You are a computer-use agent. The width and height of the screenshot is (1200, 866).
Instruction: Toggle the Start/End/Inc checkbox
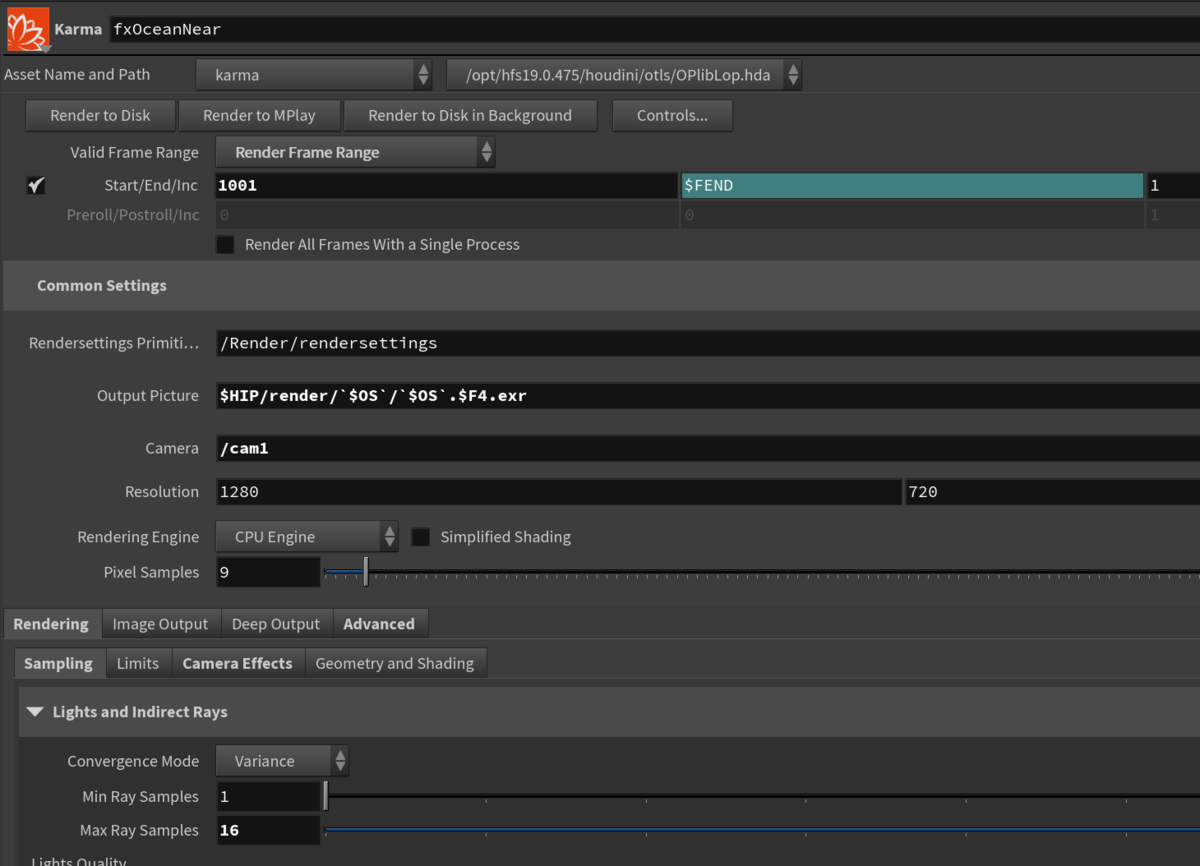pos(36,186)
